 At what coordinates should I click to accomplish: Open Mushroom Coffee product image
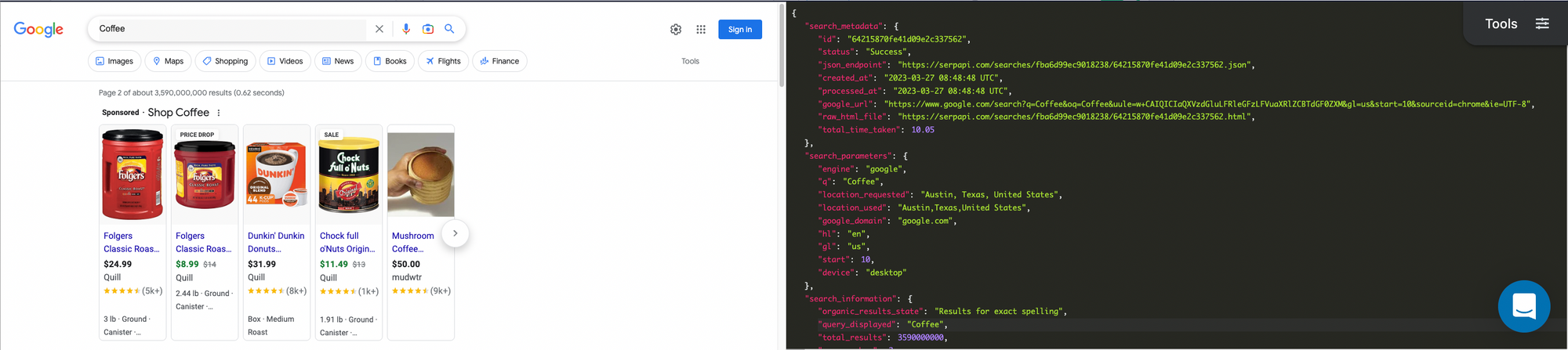[x=421, y=174]
